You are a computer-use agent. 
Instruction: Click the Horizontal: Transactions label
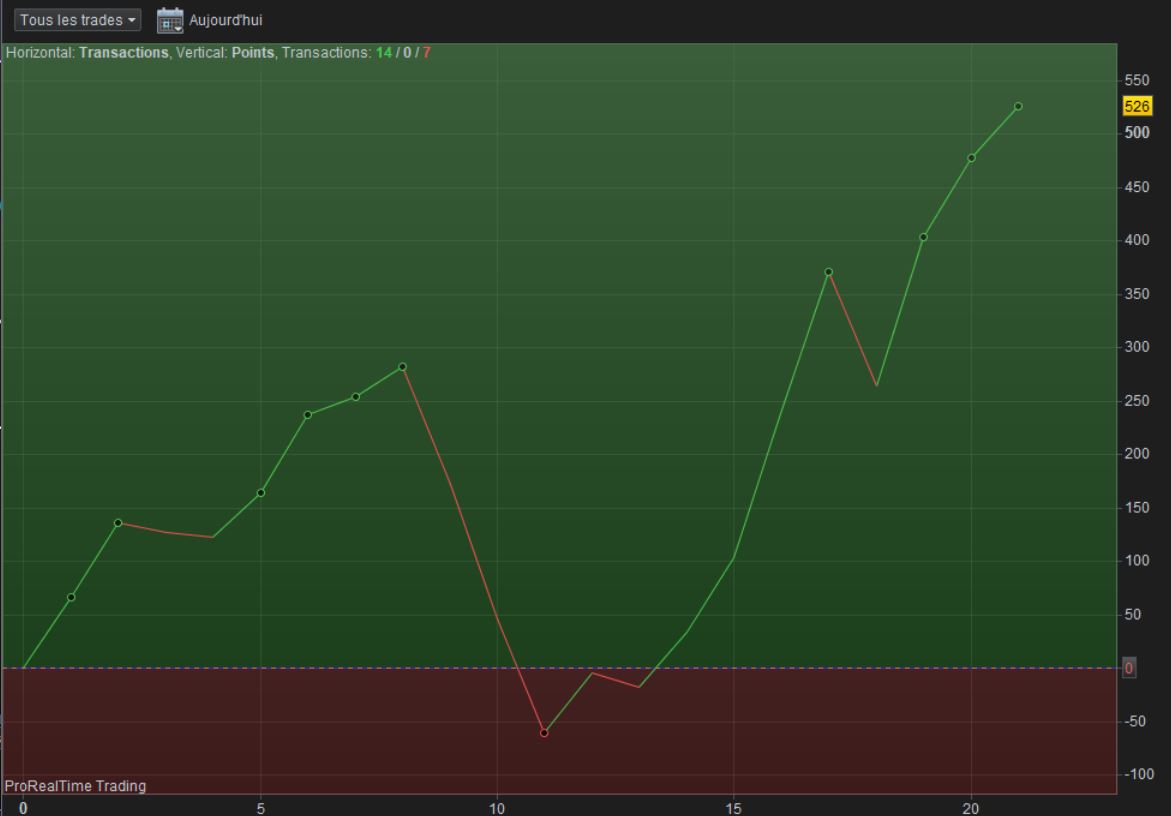pos(87,53)
